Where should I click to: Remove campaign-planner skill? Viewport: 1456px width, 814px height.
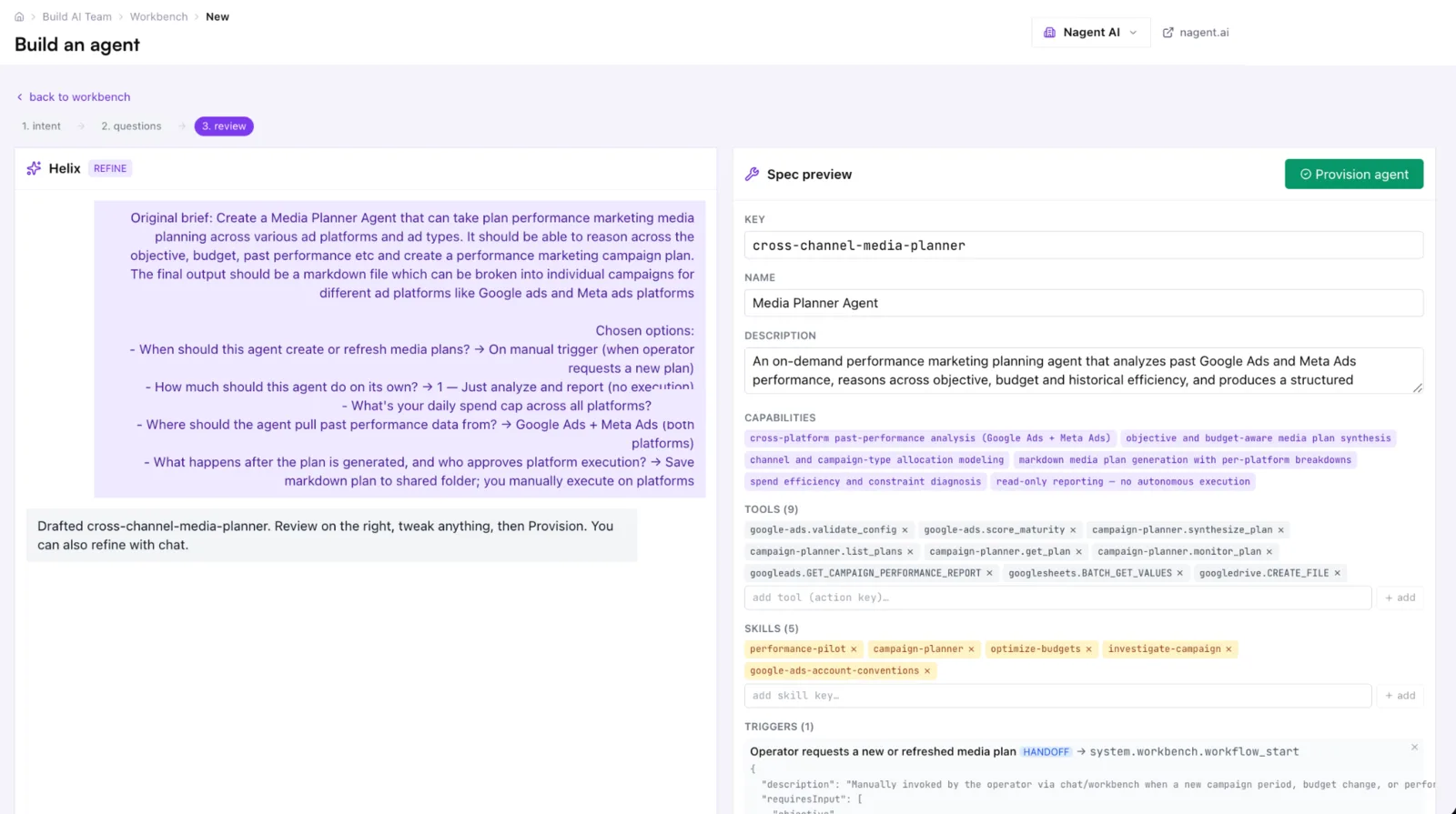971,649
